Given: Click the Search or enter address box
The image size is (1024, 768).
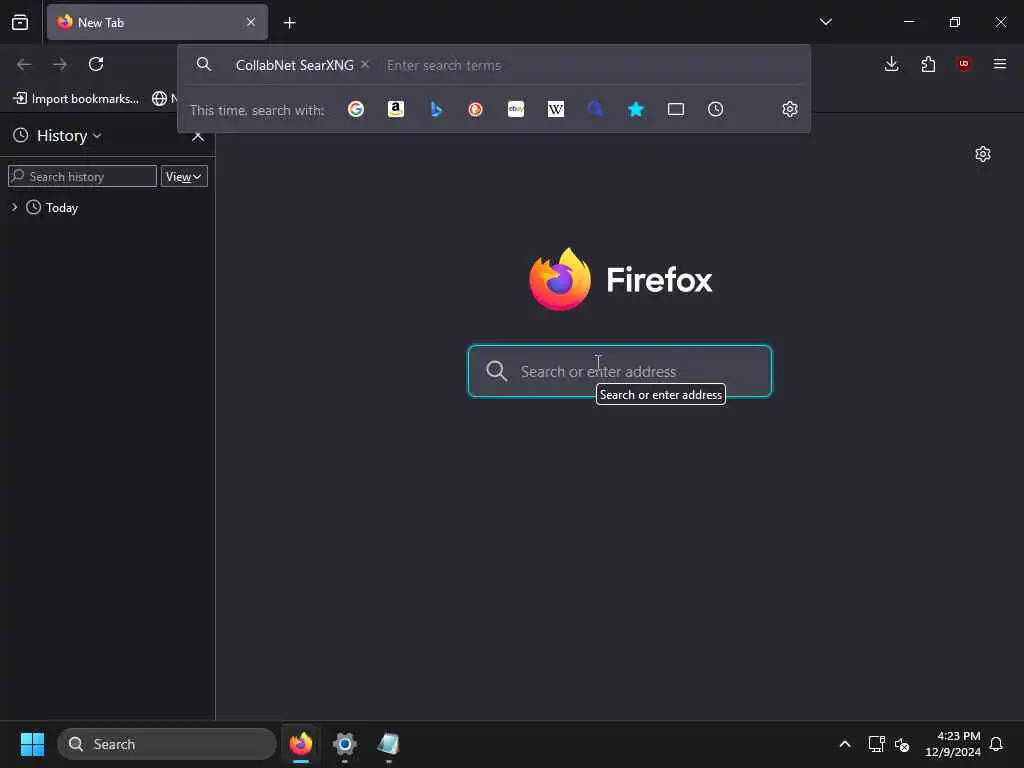Looking at the screenshot, I should 620,371.
